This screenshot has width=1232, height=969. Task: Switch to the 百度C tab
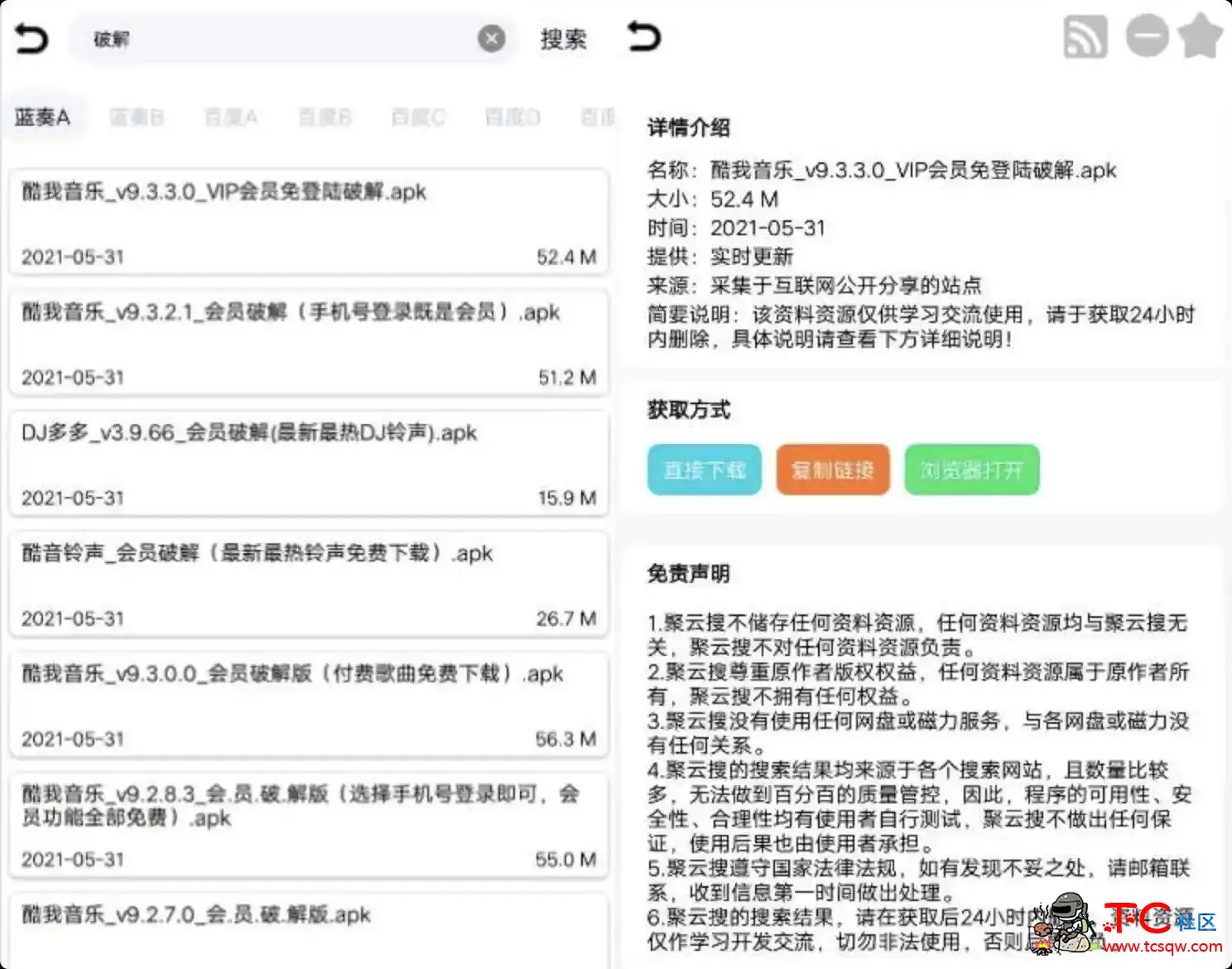pyautogui.click(x=418, y=118)
